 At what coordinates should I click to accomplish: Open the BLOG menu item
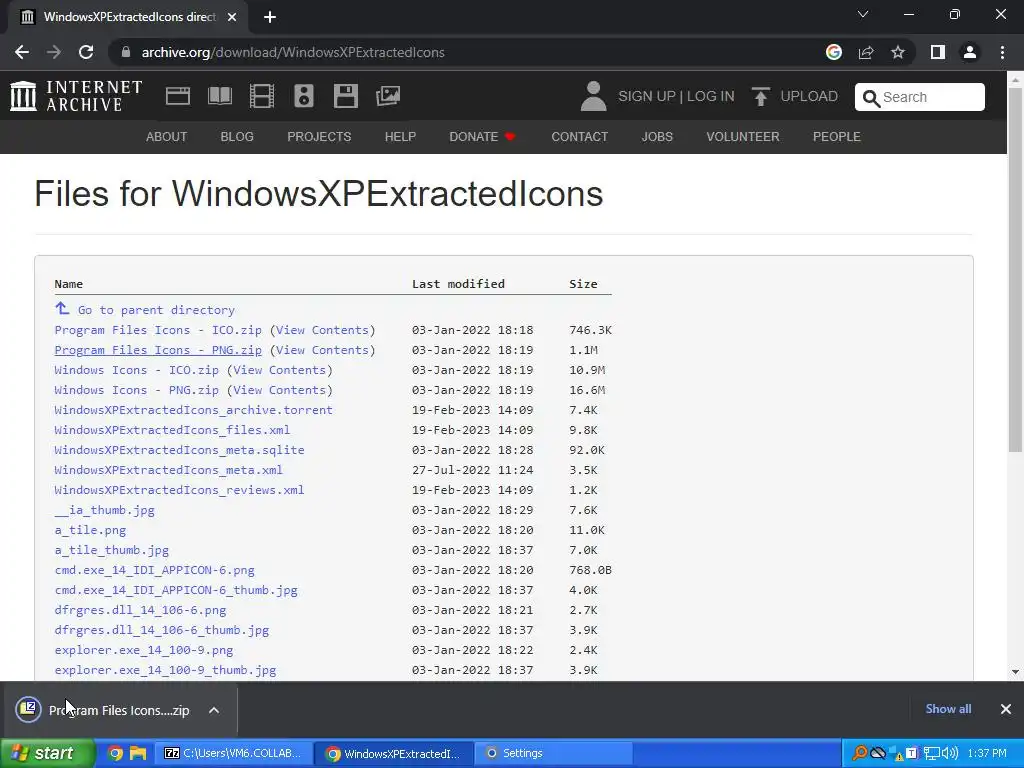pos(237,136)
